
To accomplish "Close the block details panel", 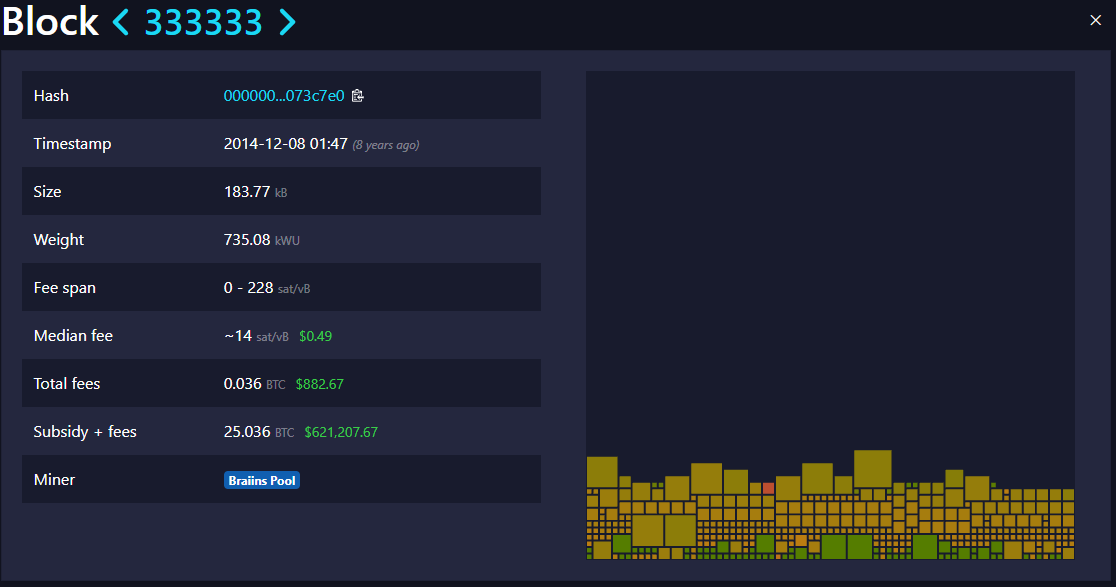I will click(x=1095, y=20).
